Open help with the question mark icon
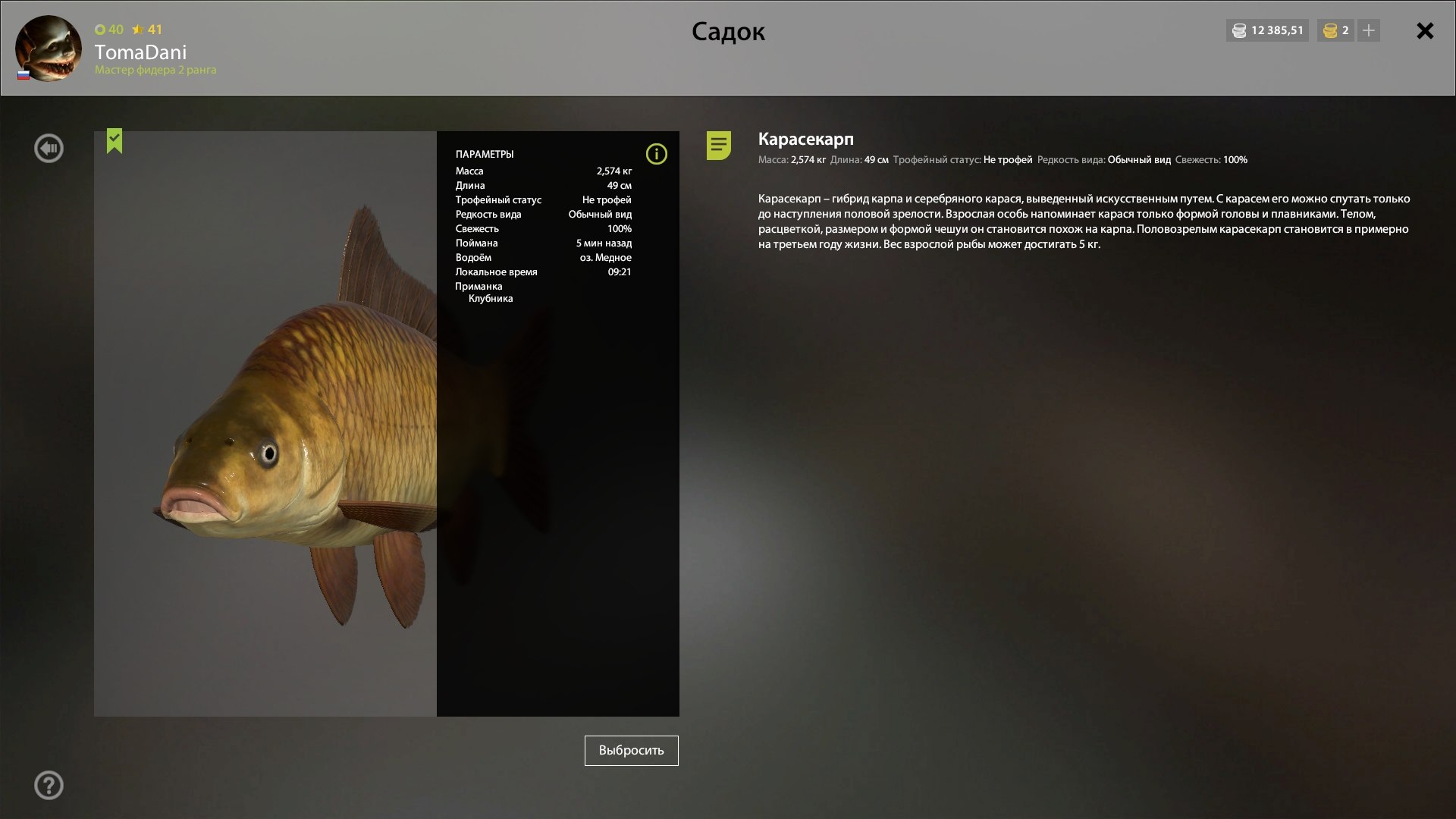Image resolution: width=1456 pixels, height=819 pixels. click(49, 785)
